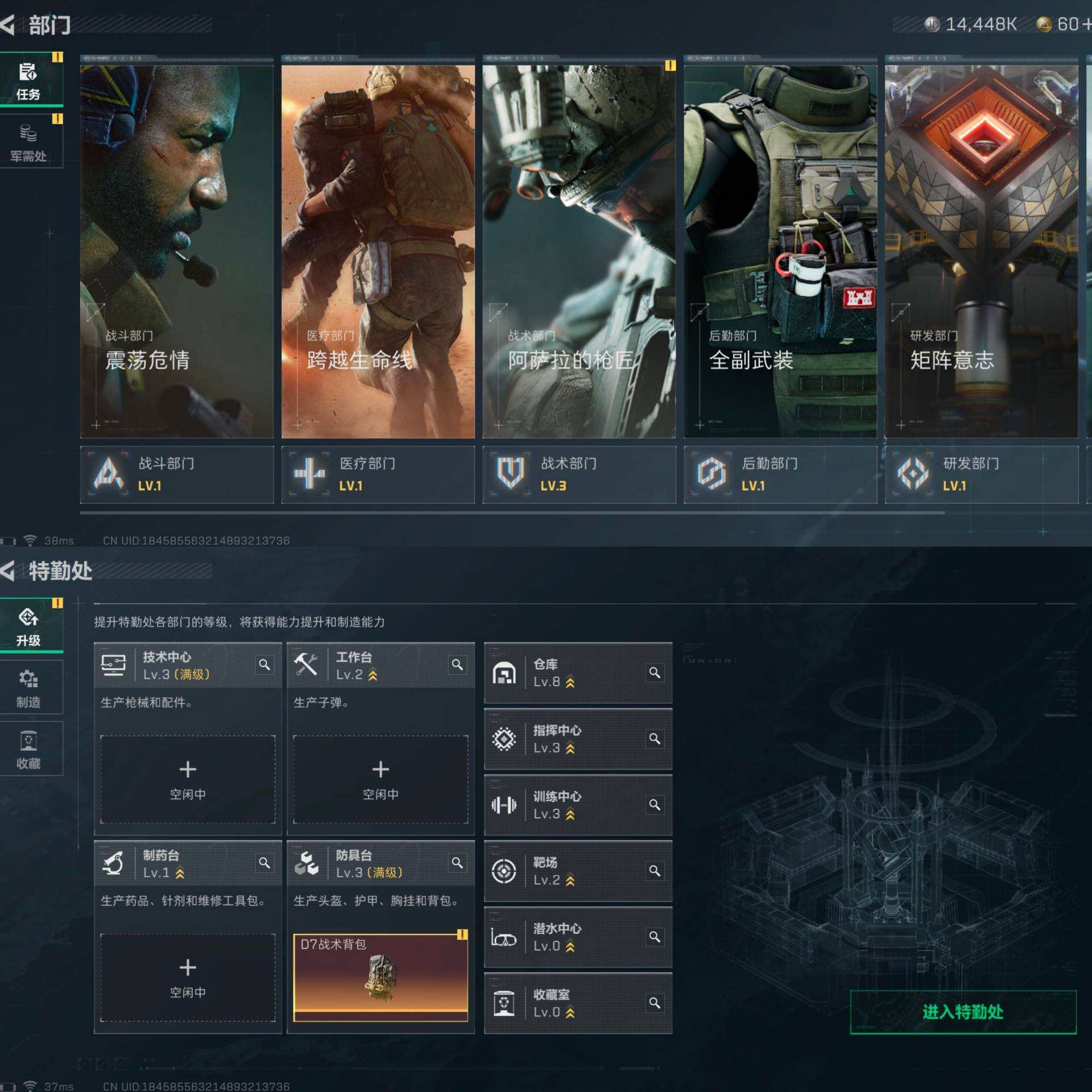Click magnifier icon on 潜水中心 card
Screen dimensions: 1092x1092
pyautogui.click(x=655, y=937)
